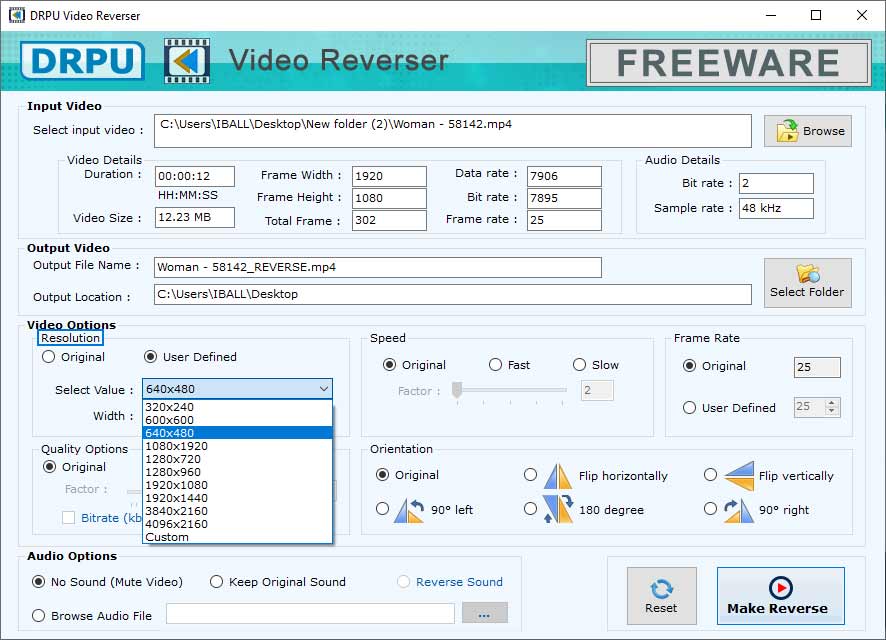The image size is (886, 640).
Task: Pick 600x600 from the resolution list
Action: coord(237,420)
